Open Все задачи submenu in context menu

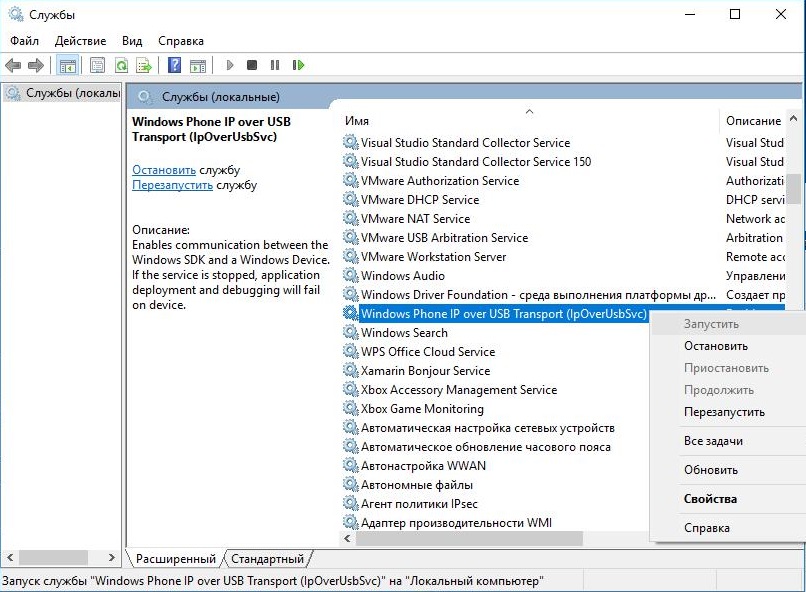point(713,440)
